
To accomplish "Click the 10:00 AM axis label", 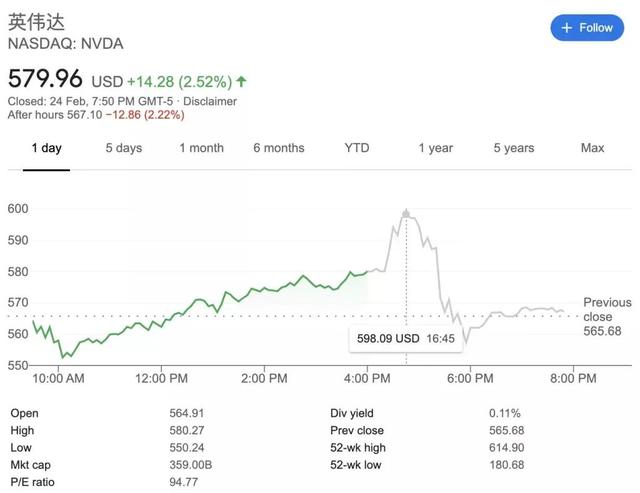I will (x=58, y=378).
